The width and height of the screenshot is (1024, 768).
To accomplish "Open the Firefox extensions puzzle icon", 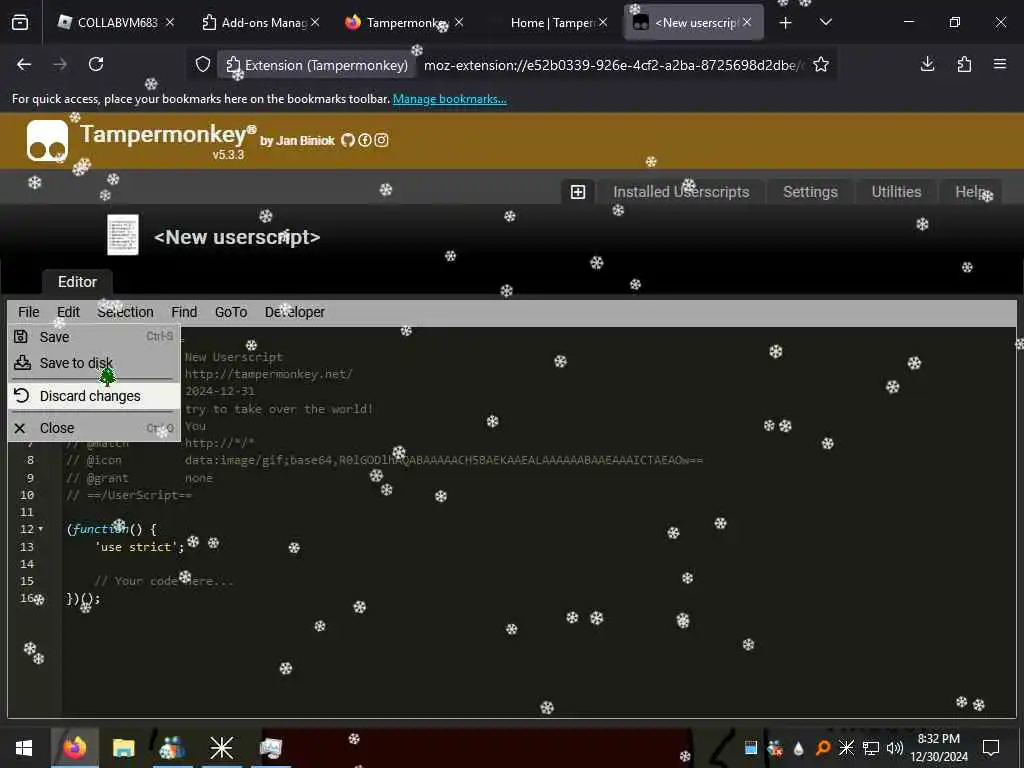I will coord(964,64).
